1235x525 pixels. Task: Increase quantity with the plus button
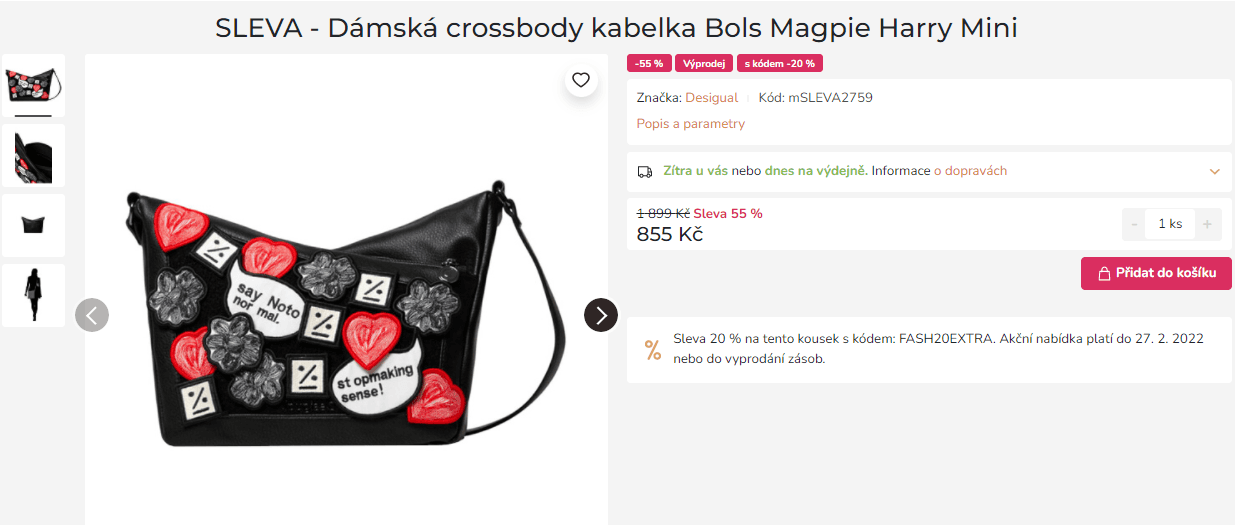[1207, 224]
